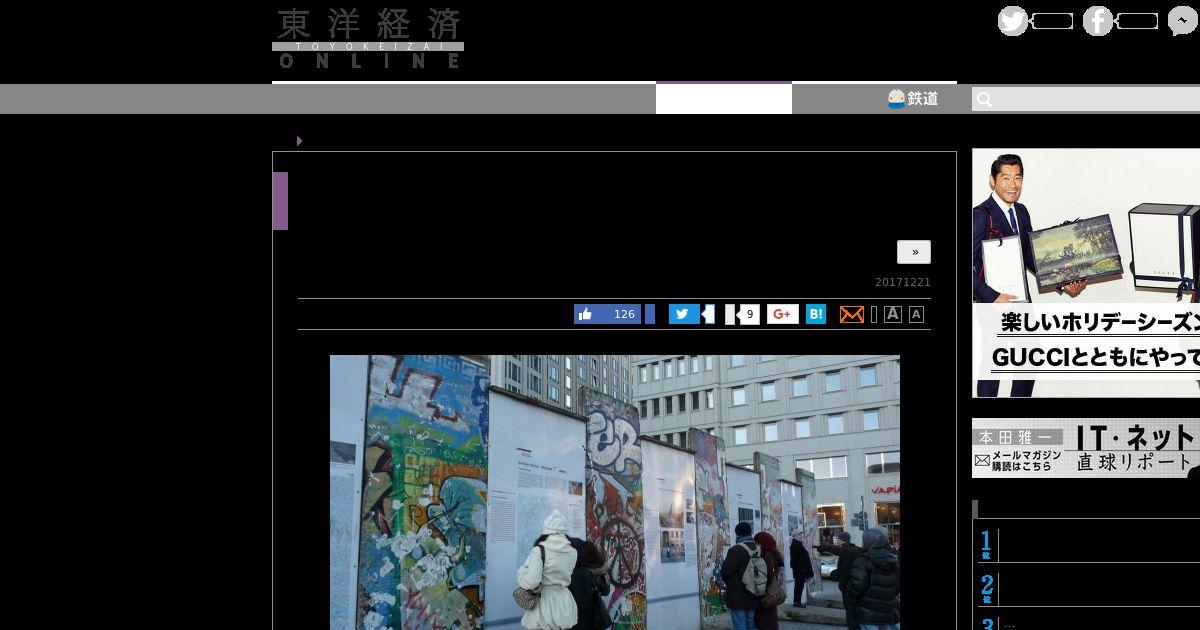The image size is (1200, 630).
Task: Open the Messenger chat bubble icon
Action: (1183, 21)
